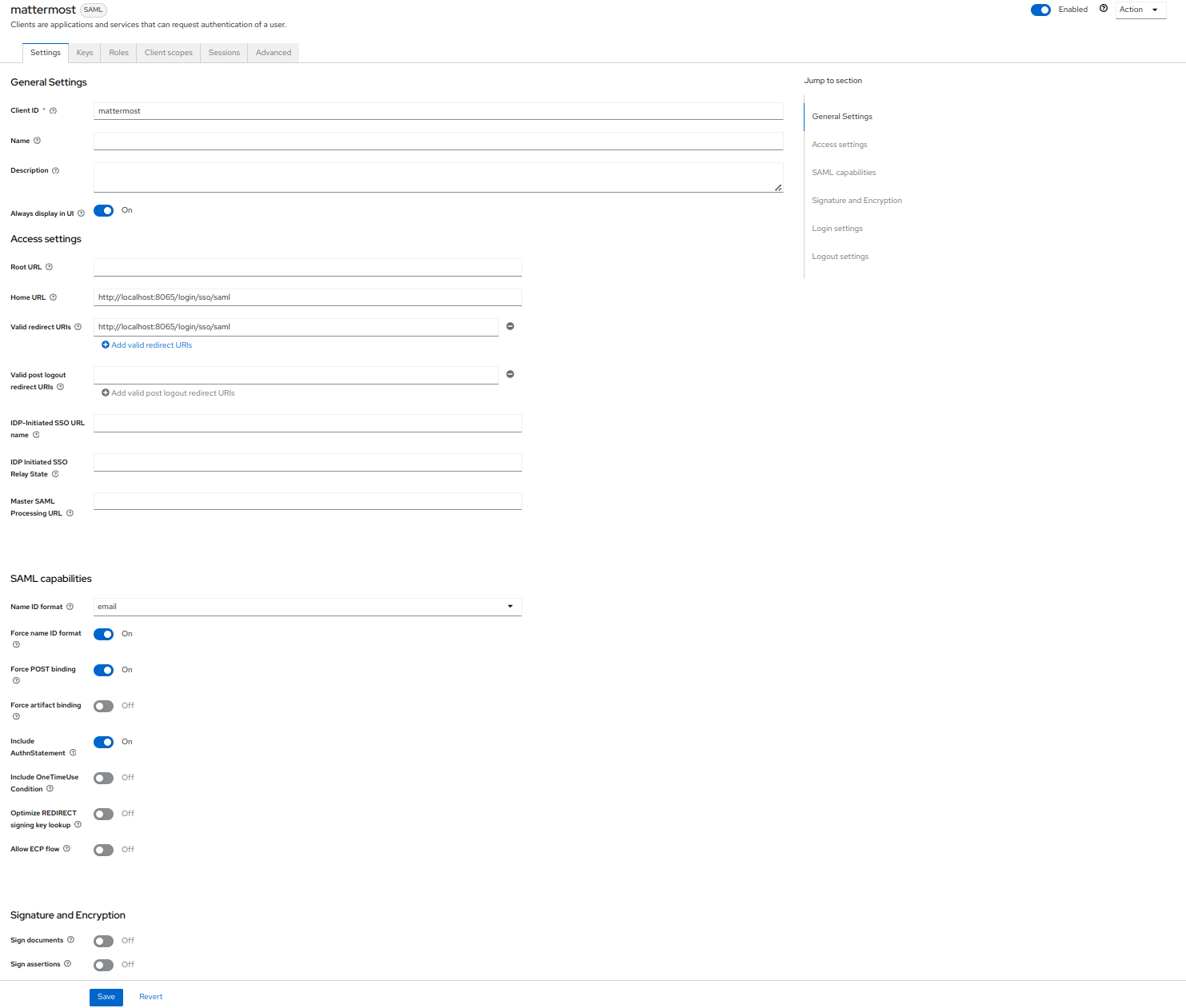1186x1008 pixels.
Task: Click the question mark icon near the Enabled toggle
Action: click(1104, 9)
